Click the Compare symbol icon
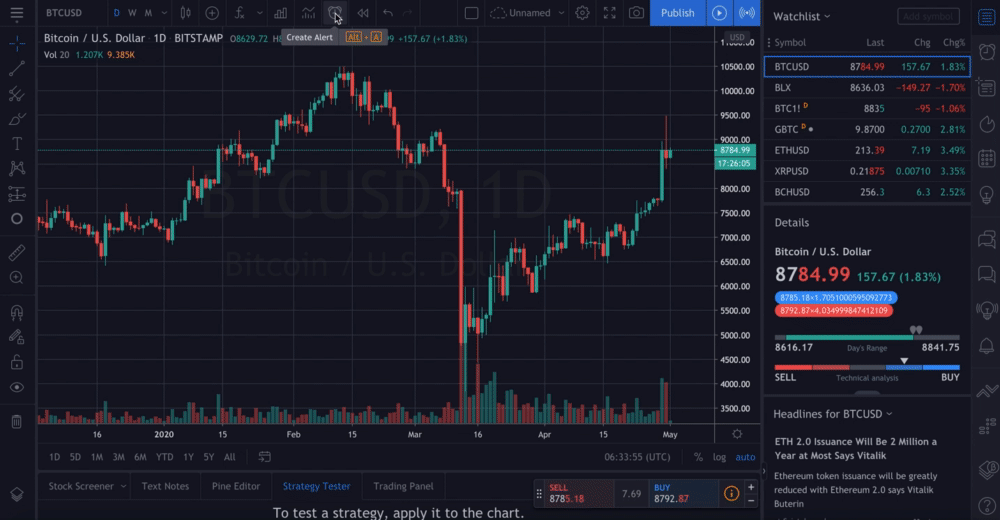 (212, 13)
